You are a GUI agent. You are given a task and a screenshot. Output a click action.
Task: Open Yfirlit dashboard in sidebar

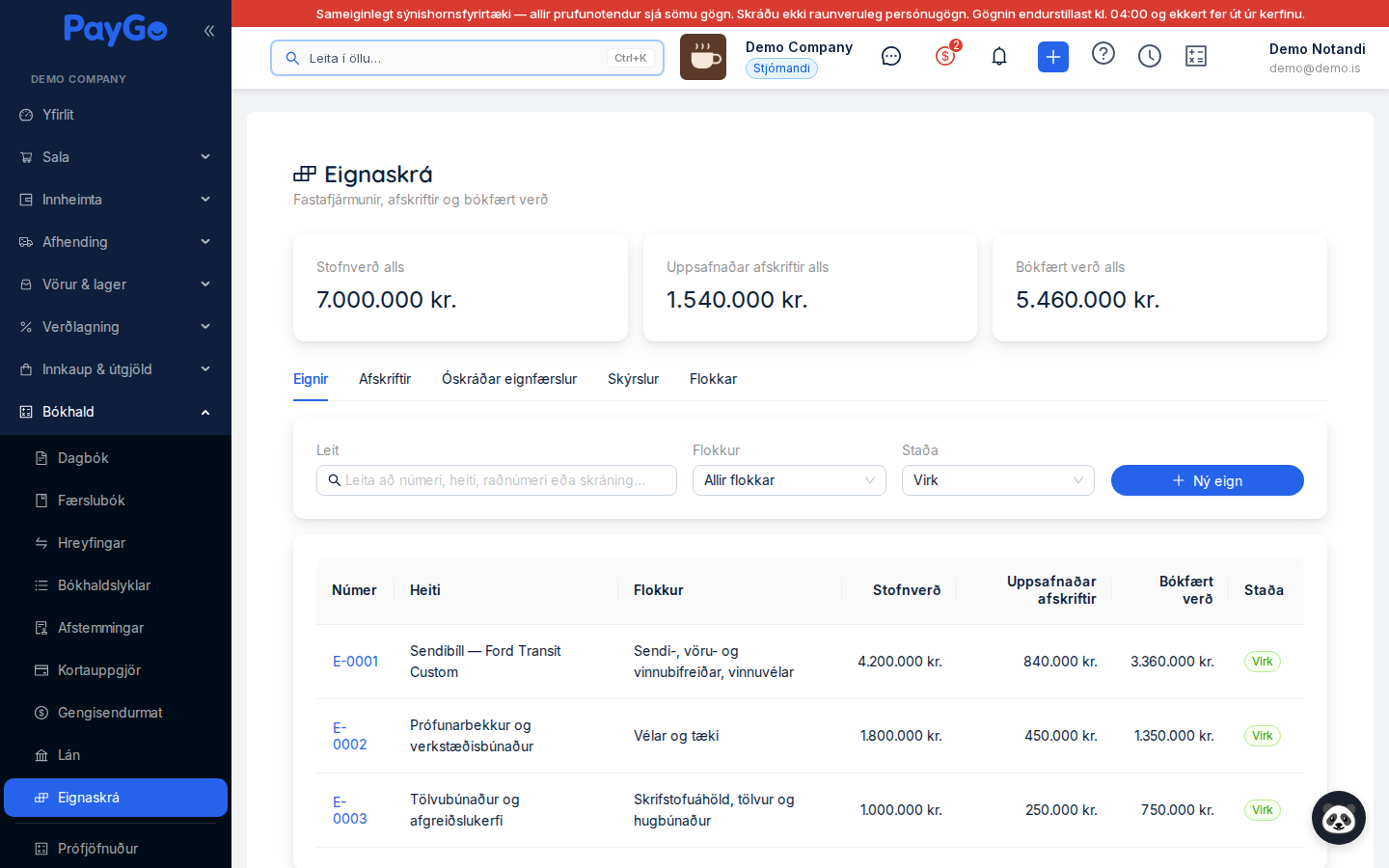(x=116, y=115)
